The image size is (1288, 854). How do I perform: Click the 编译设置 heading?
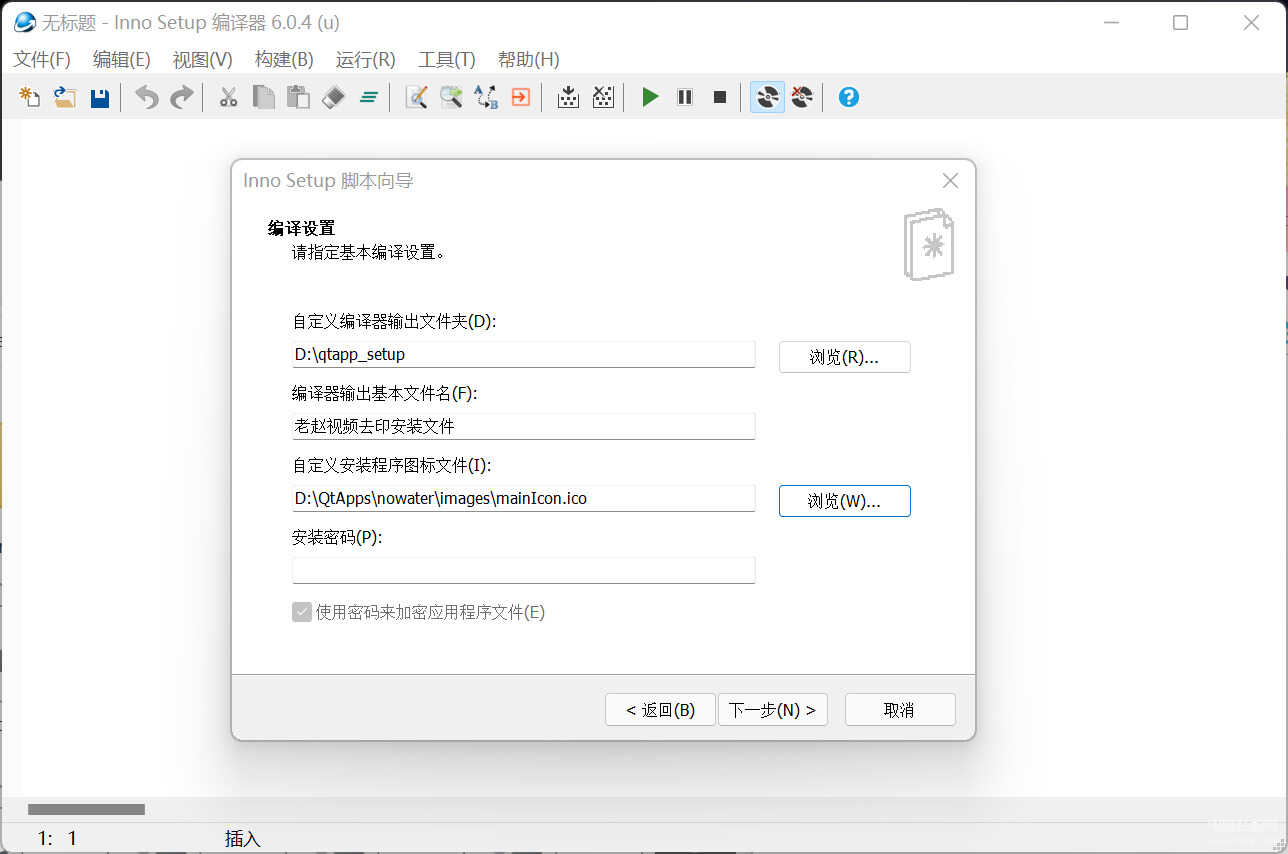tap(301, 228)
